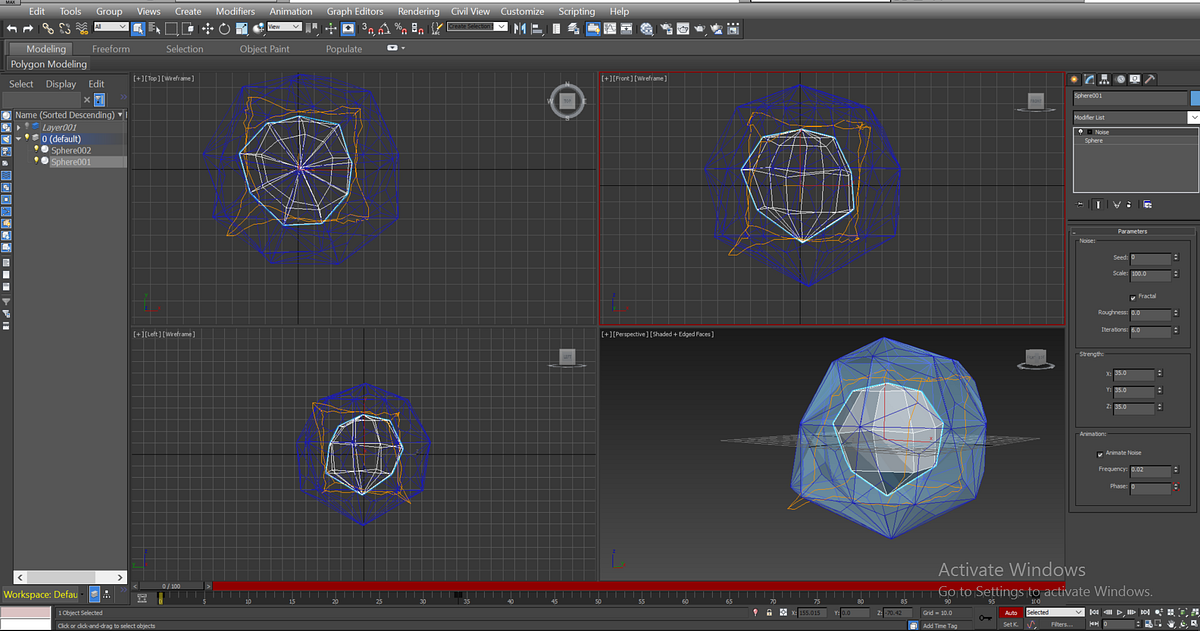Enable the Auto Key animation button
The image size is (1200, 631).
1009,611
